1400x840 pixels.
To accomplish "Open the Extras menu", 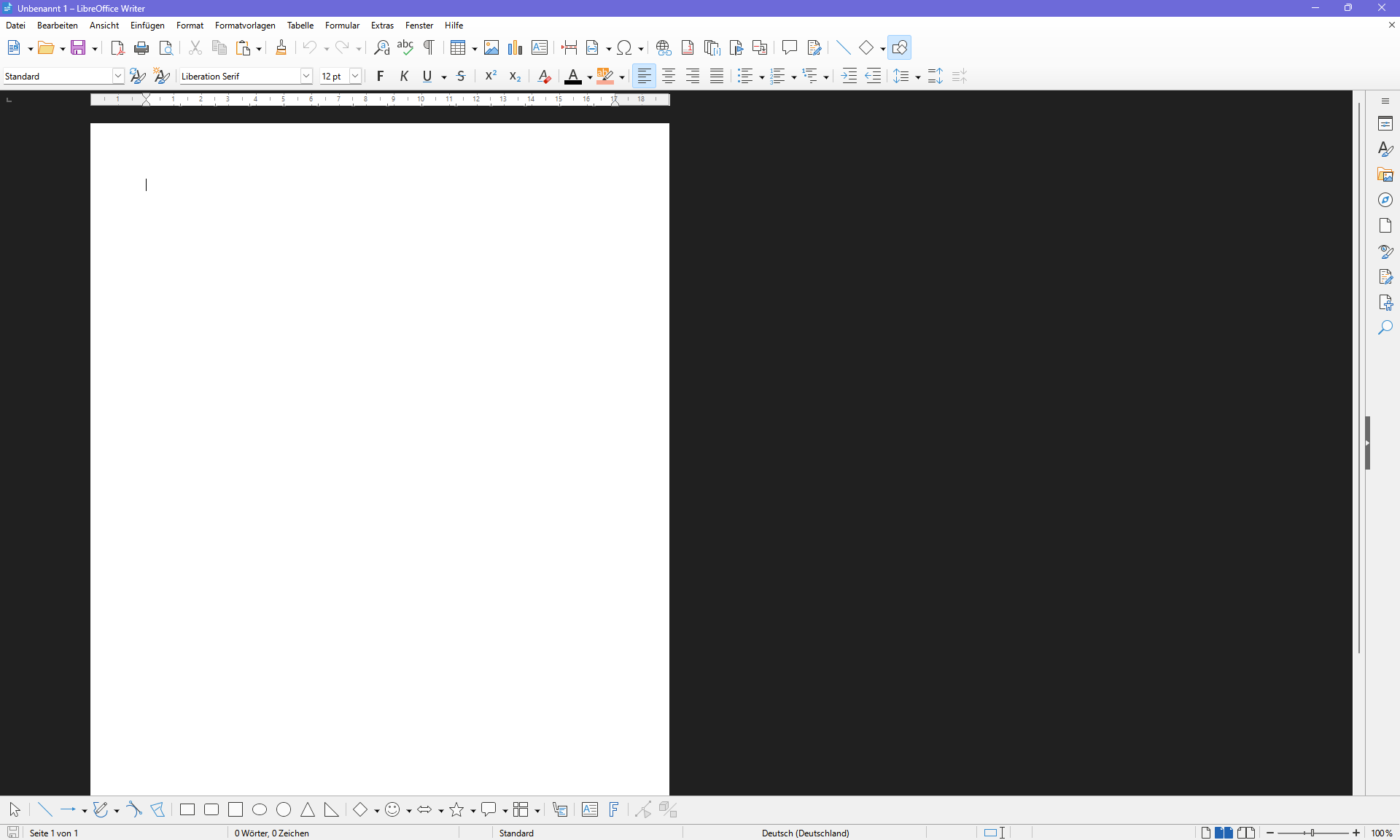I will (x=382, y=26).
